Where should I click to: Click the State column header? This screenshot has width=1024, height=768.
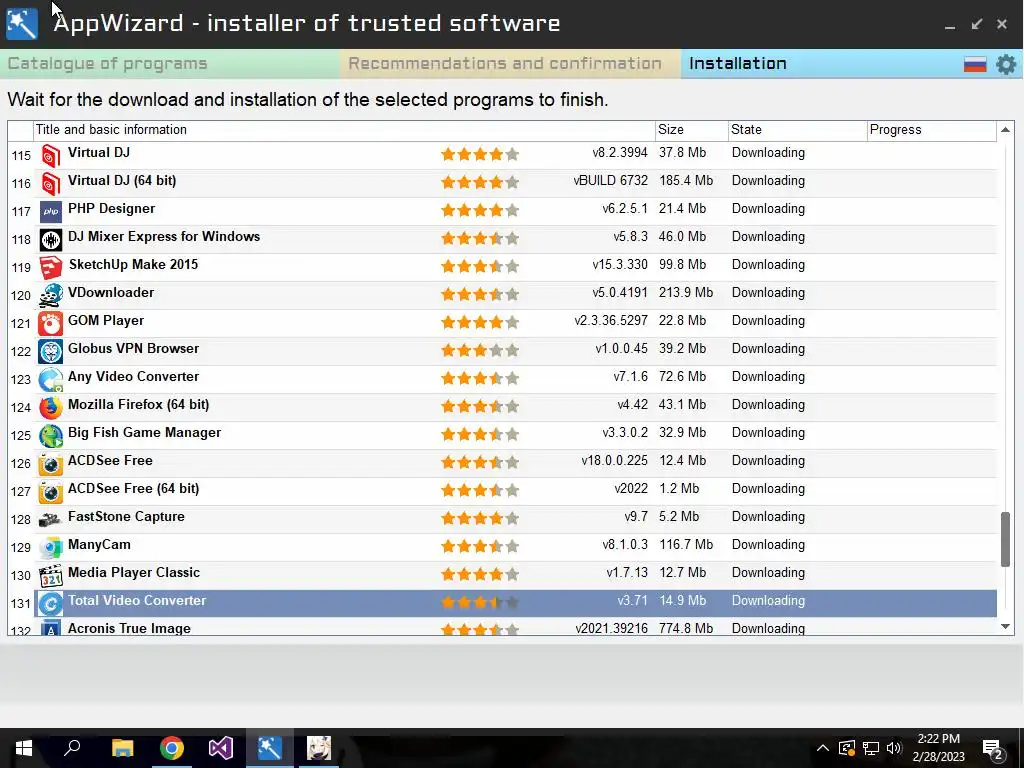[797, 129]
